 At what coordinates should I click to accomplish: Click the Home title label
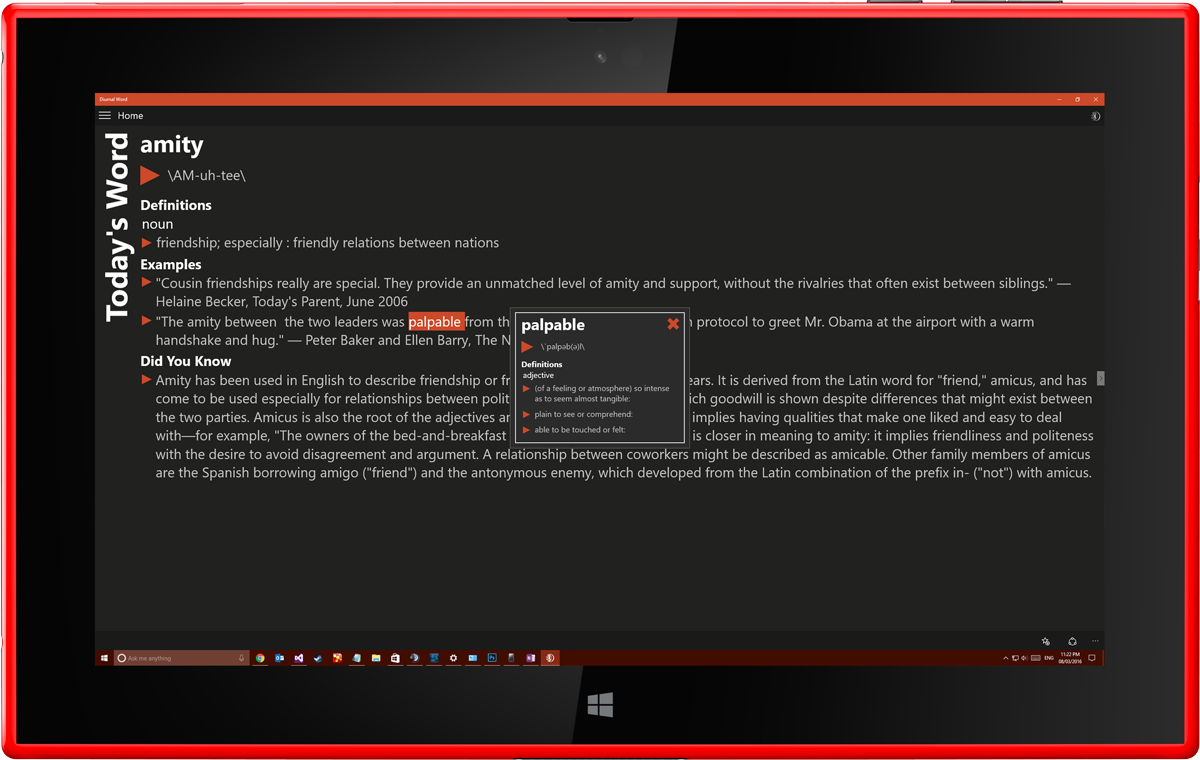coord(130,116)
